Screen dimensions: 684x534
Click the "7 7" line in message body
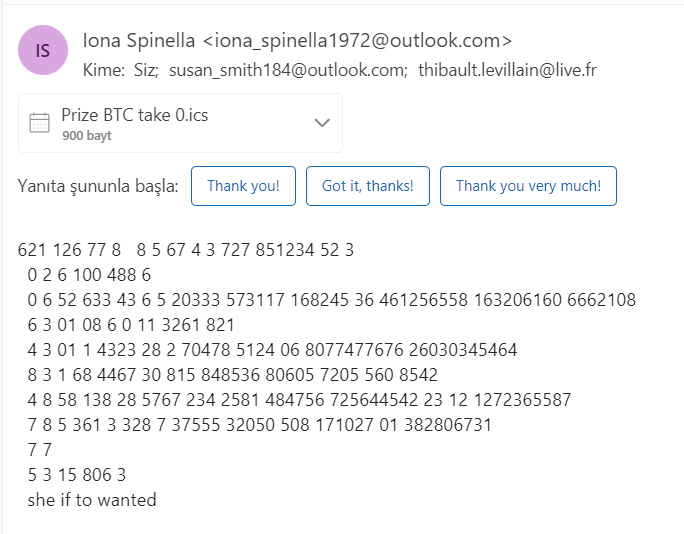40,449
